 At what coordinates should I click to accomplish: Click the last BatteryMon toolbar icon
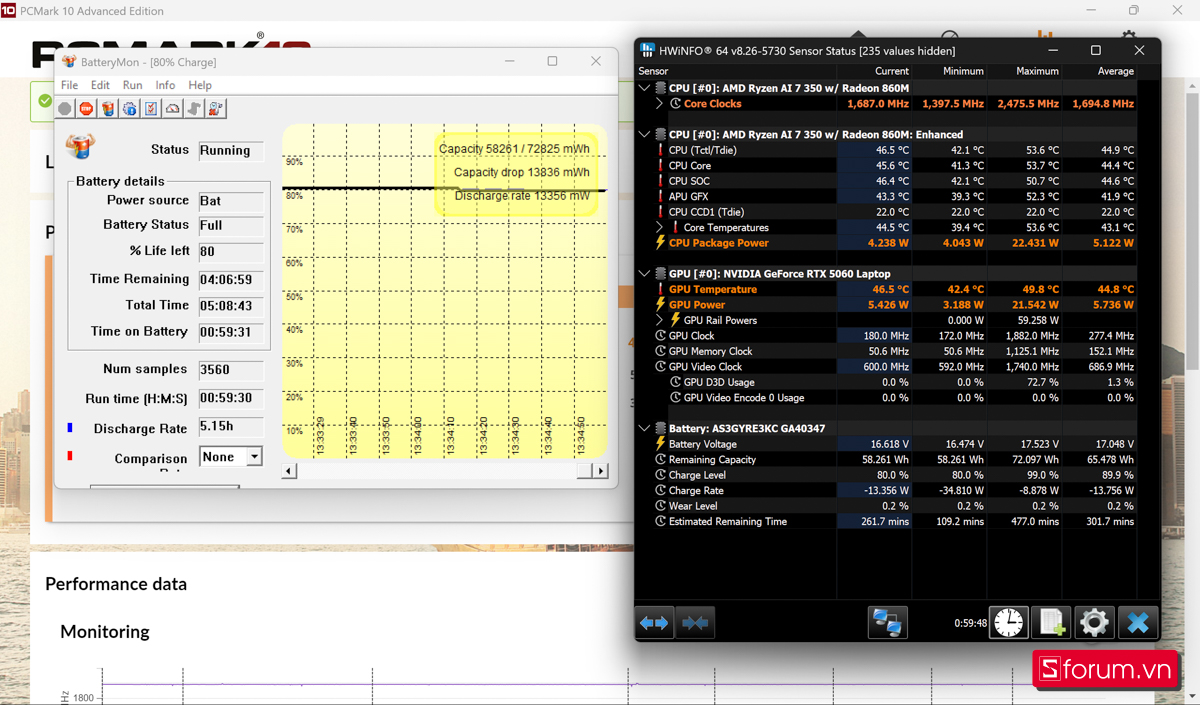(x=216, y=108)
